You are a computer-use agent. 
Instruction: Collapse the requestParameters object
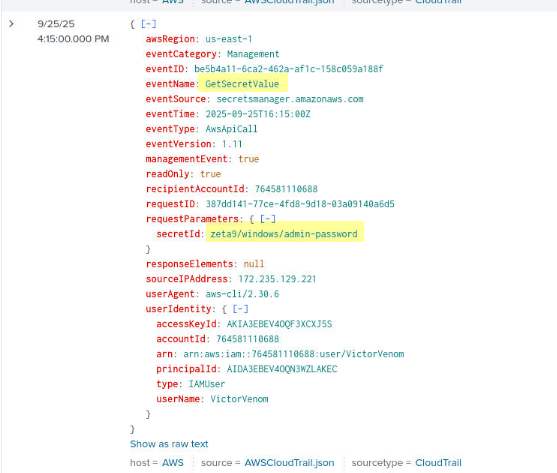pyautogui.click(x=267, y=219)
